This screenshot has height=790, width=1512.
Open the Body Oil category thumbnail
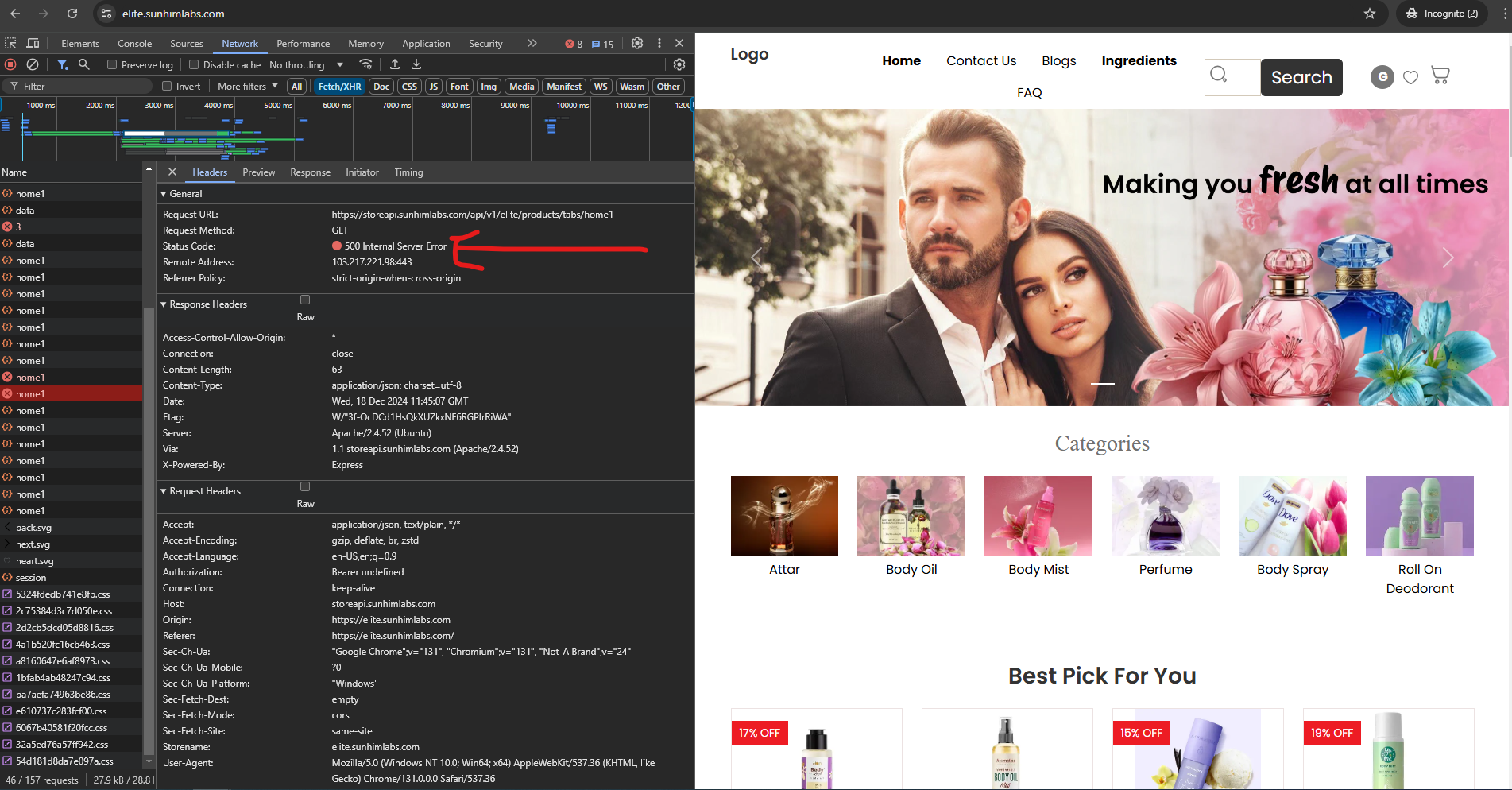click(x=911, y=516)
